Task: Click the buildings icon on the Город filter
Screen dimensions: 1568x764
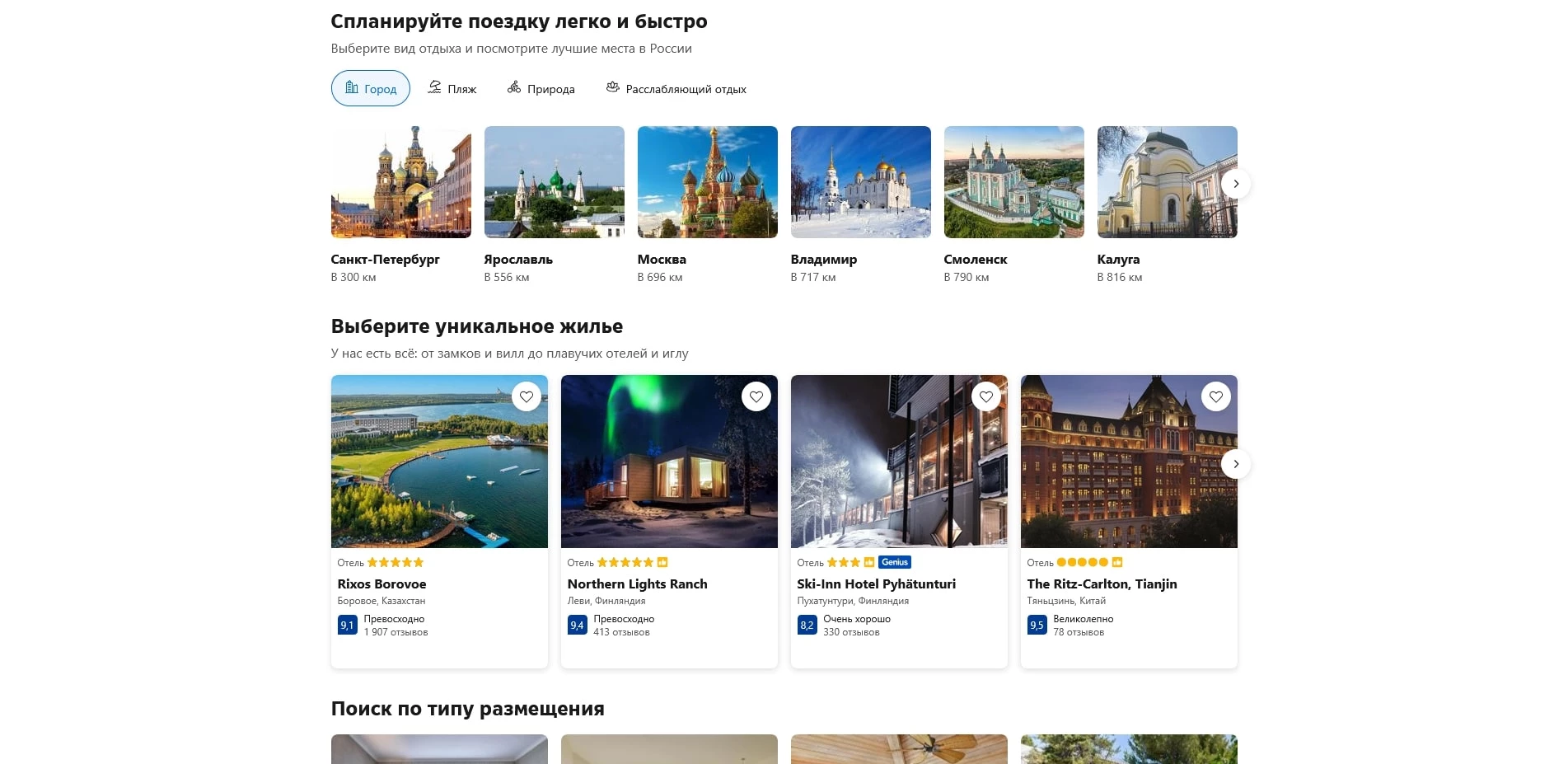Action: (x=353, y=88)
